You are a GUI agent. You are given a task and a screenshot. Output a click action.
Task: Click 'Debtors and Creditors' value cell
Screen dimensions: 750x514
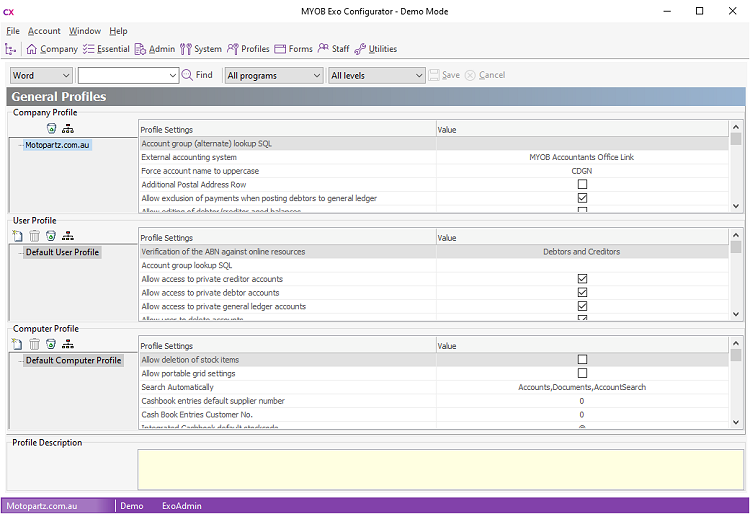pos(582,252)
